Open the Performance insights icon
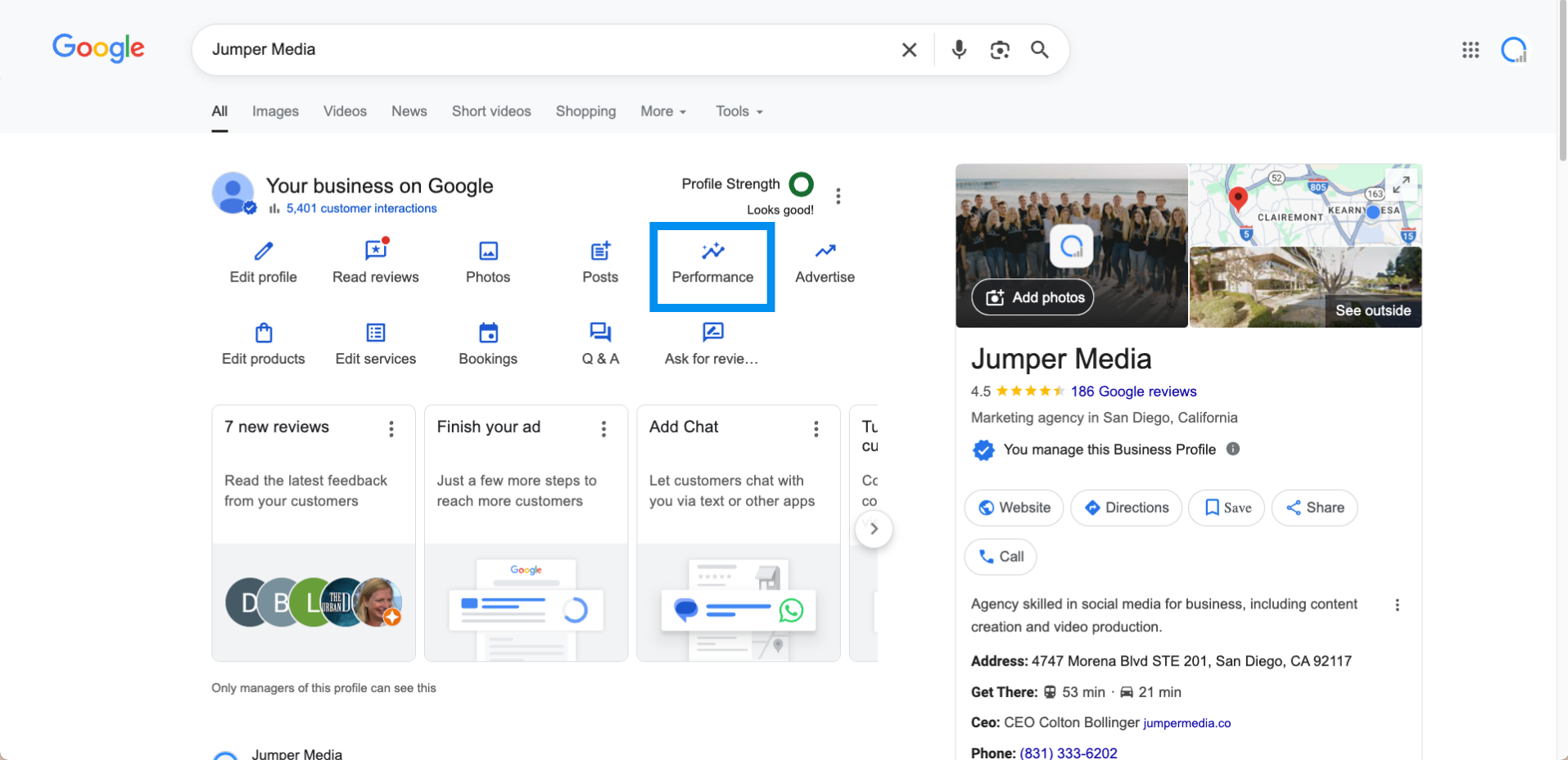Screen dimensions: 1568x760 coord(712,251)
